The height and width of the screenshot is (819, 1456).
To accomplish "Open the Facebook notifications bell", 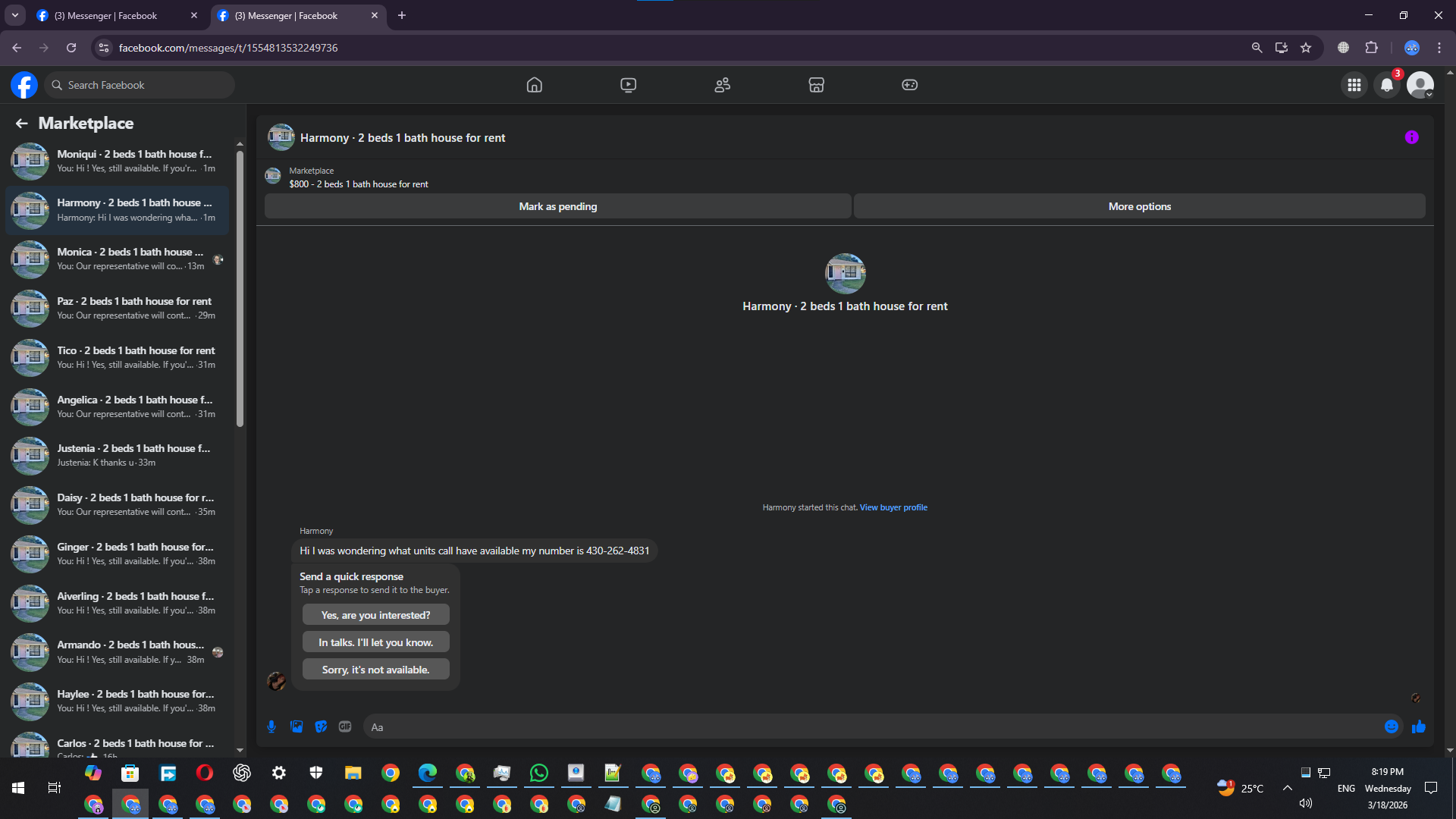I will point(1386,85).
